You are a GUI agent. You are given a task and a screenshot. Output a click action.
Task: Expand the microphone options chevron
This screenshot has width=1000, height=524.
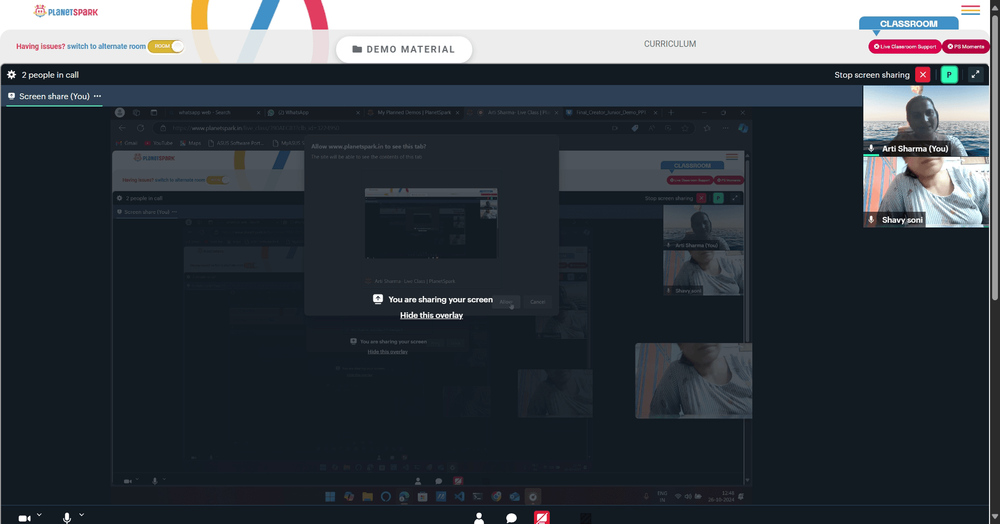[81, 514]
